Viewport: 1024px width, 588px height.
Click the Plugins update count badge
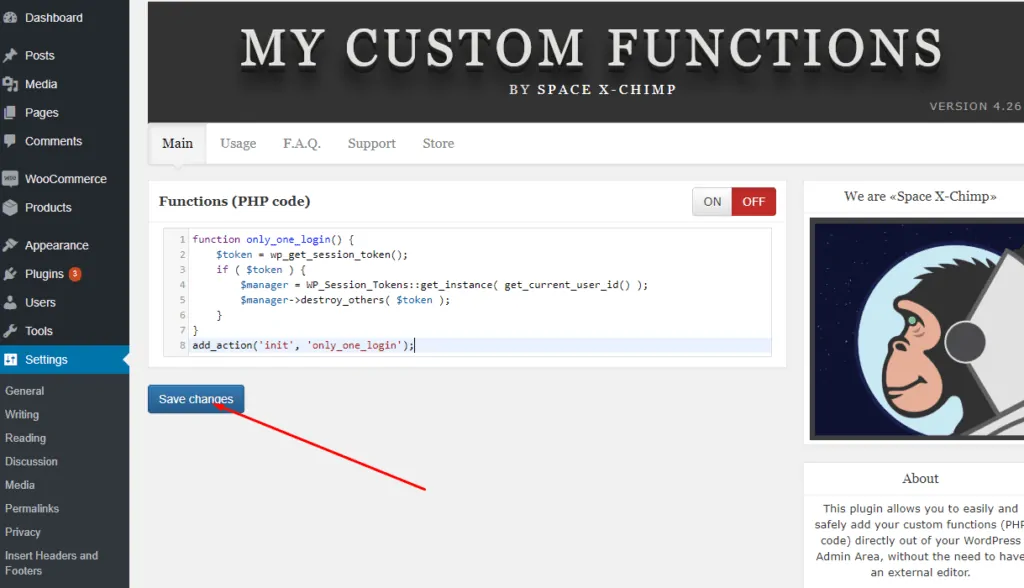pos(75,274)
